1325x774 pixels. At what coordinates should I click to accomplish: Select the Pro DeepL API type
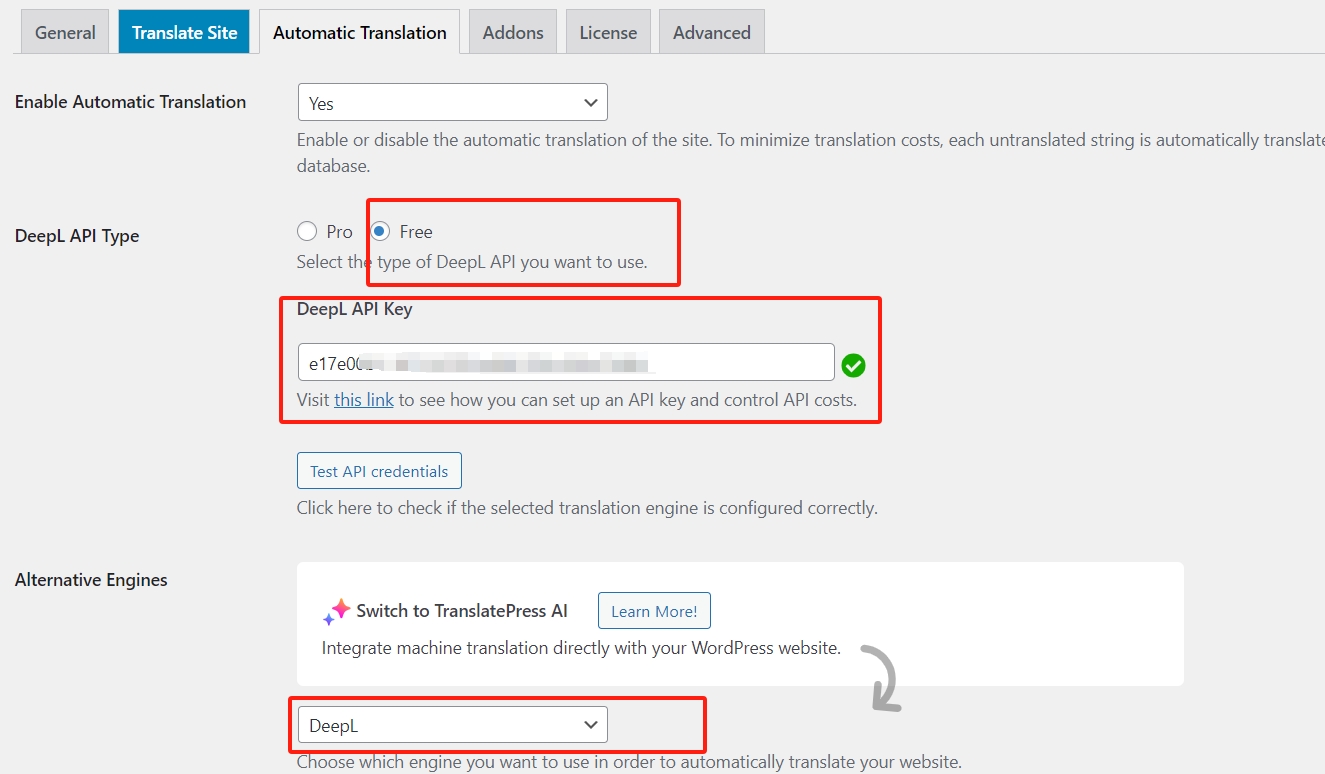tap(307, 232)
